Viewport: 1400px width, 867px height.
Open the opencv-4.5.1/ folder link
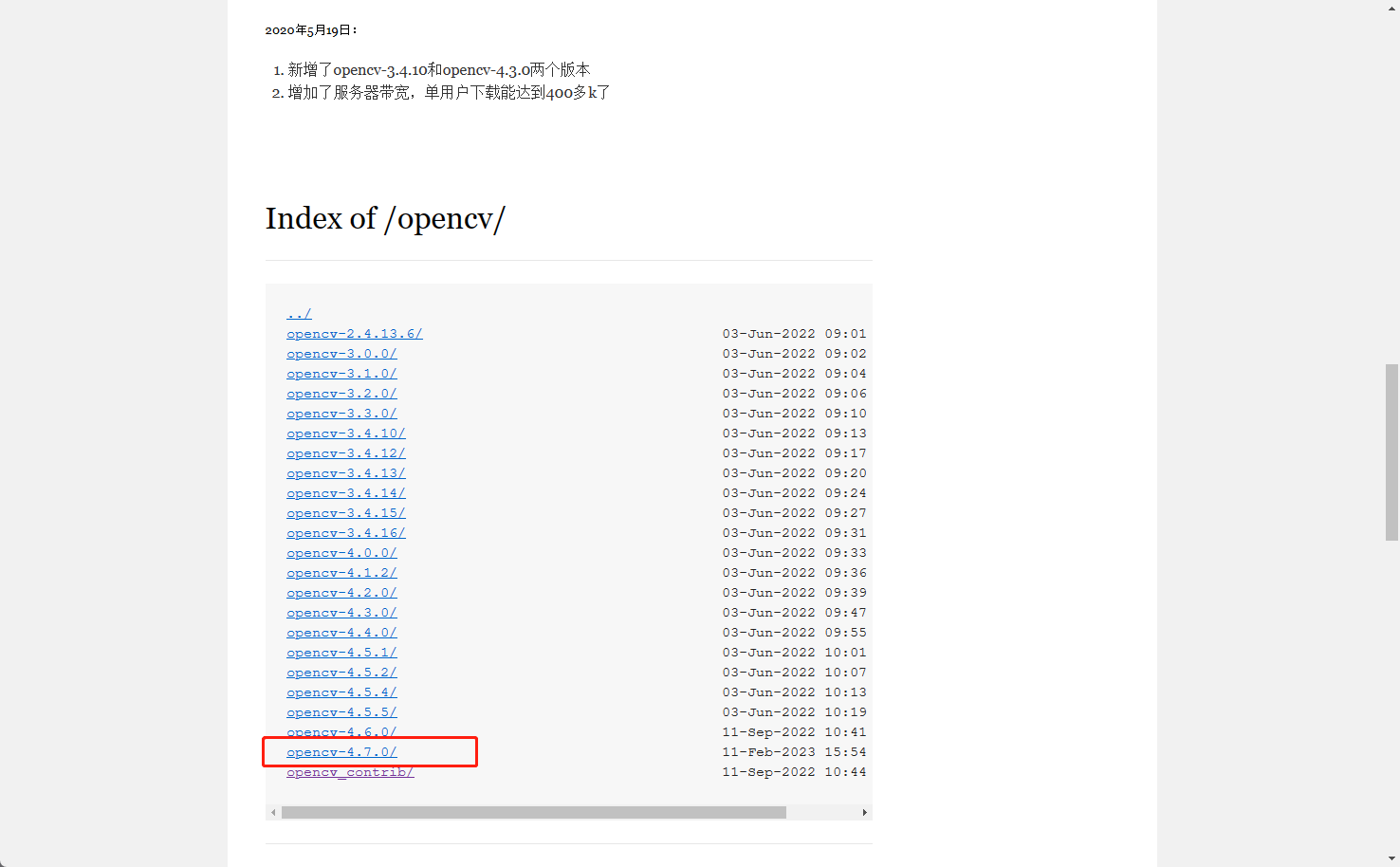point(341,653)
